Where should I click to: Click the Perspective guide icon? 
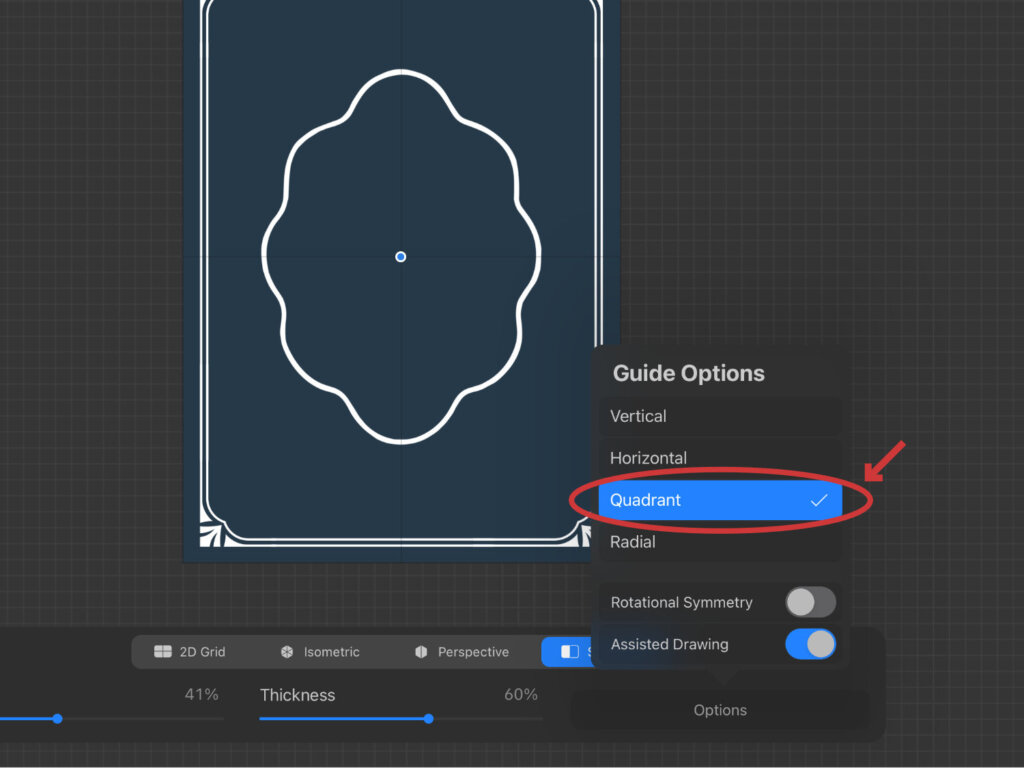[421, 652]
